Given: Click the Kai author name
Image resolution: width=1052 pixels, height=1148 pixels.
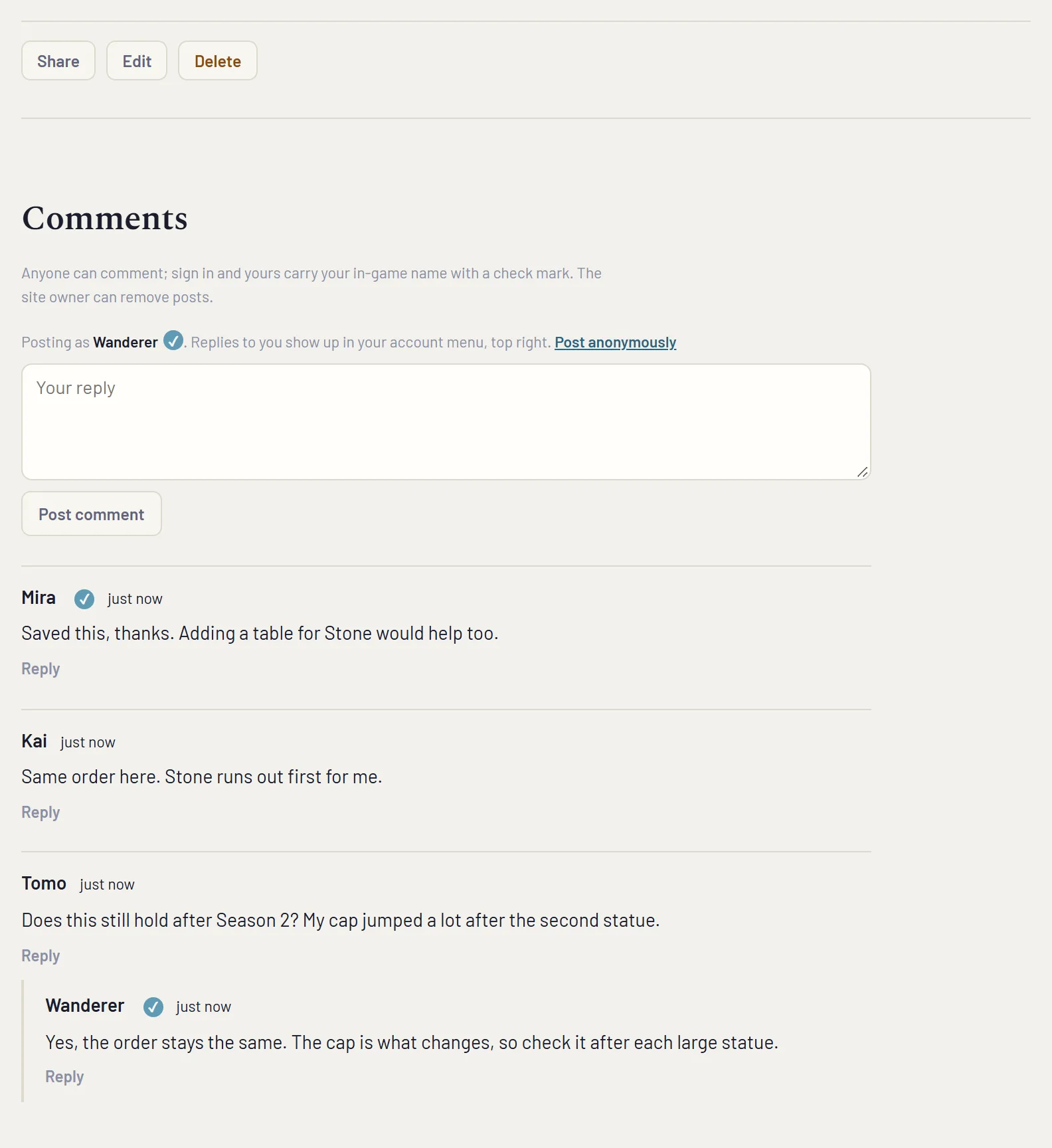Looking at the screenshot, I should [x=34, y=741].
